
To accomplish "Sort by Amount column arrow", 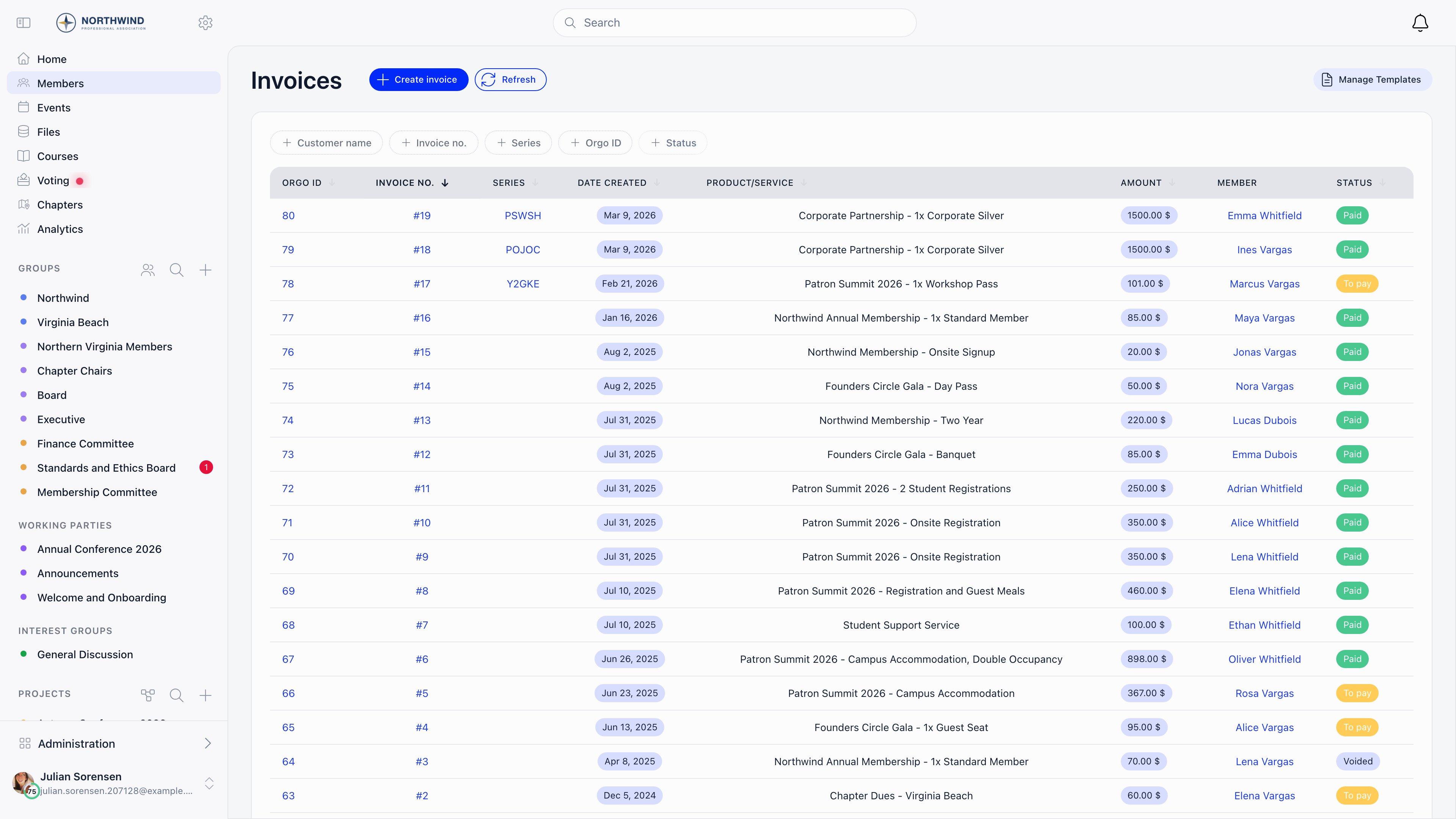I will pos(1172,182).
